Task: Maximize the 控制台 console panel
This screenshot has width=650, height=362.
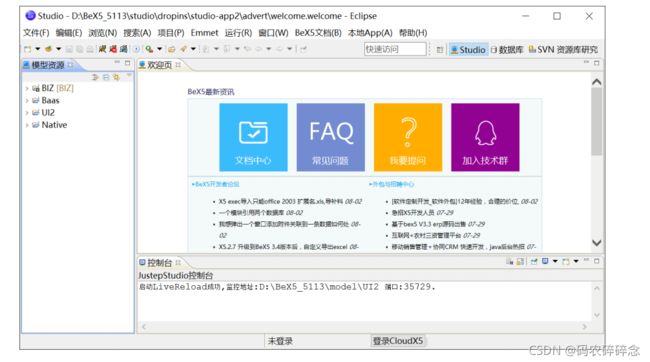Action: pos(597,261)
